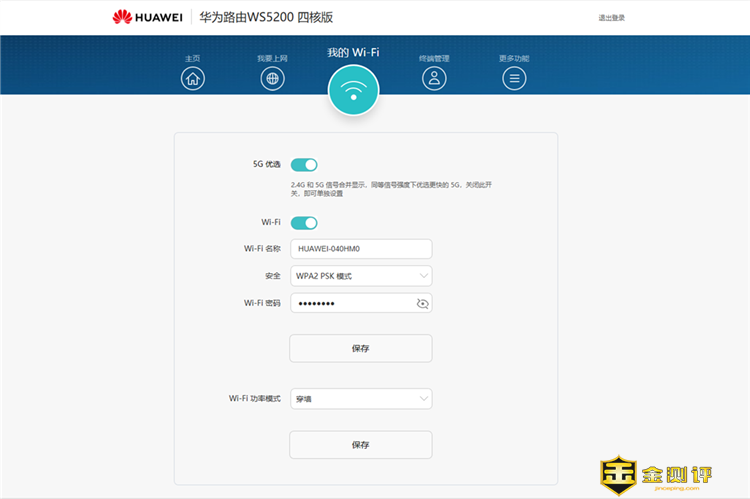Open 更多功能 menu lines icon

[514, 79]
